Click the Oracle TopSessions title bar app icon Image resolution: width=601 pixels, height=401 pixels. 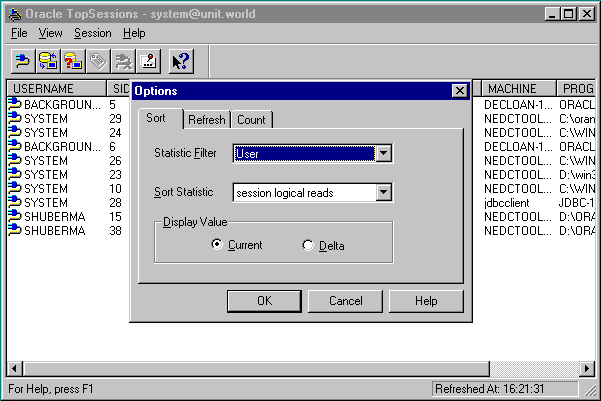[x=15, y=14]
